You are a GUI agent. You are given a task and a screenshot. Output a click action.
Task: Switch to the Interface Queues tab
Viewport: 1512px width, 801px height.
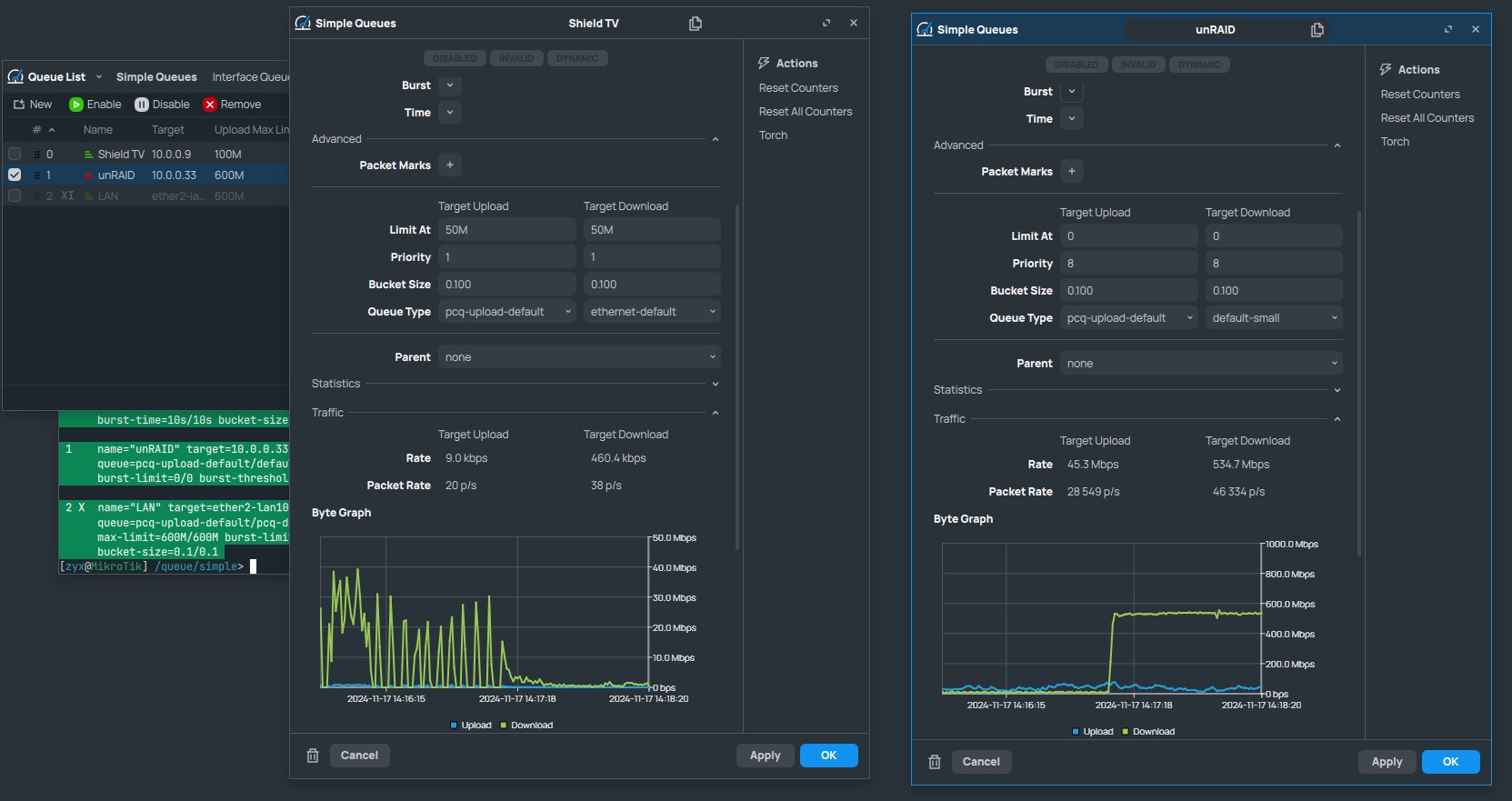(x=251, y=77)
